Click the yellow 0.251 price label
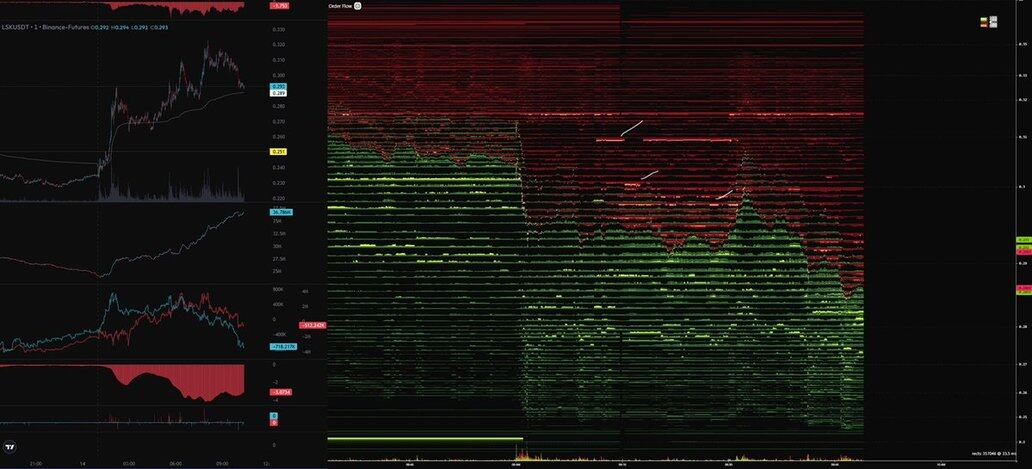 [x=279, y=152]
